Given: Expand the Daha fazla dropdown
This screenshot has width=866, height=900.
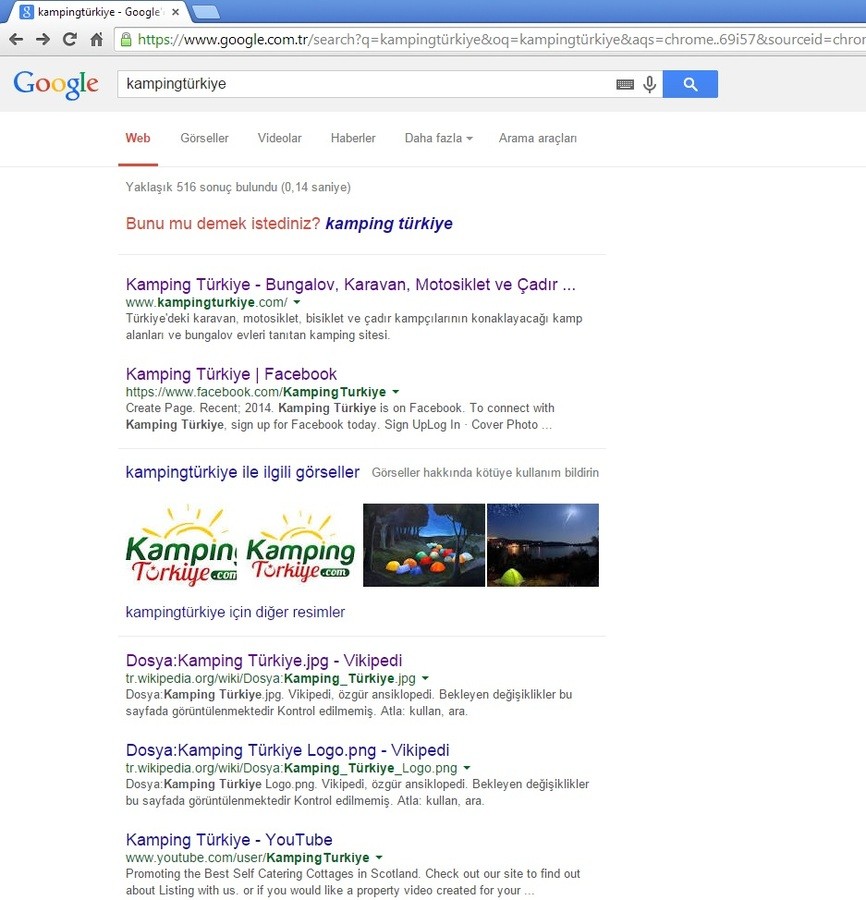Looking at the screenshot, I should (438, 138).
